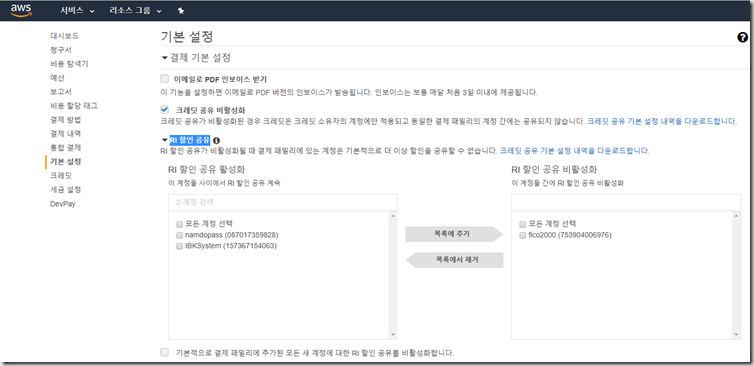Image resolution: width=754 pixels, height=366 pixels.
Task: Check the fico2000 account checkbox
Action: (x=523, y=235)
